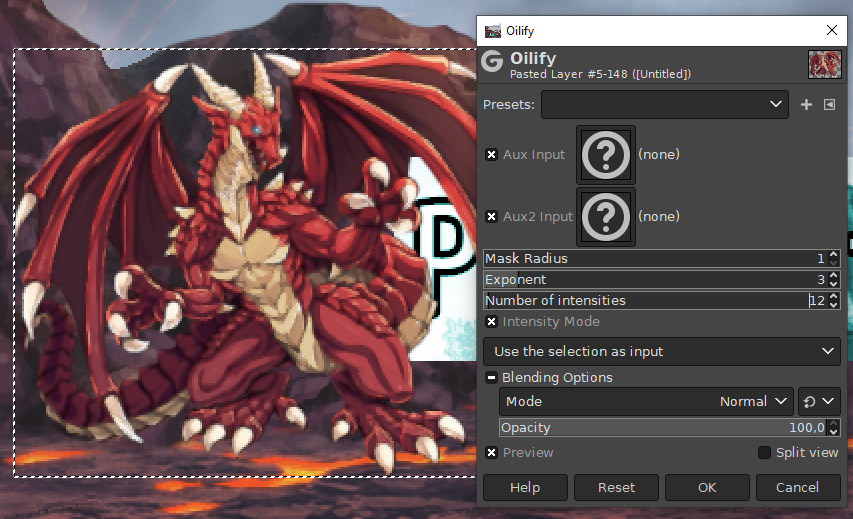Decrease Mask Radius with down arrow
Screen dimensions: 853x519
(x=833, y=263)
